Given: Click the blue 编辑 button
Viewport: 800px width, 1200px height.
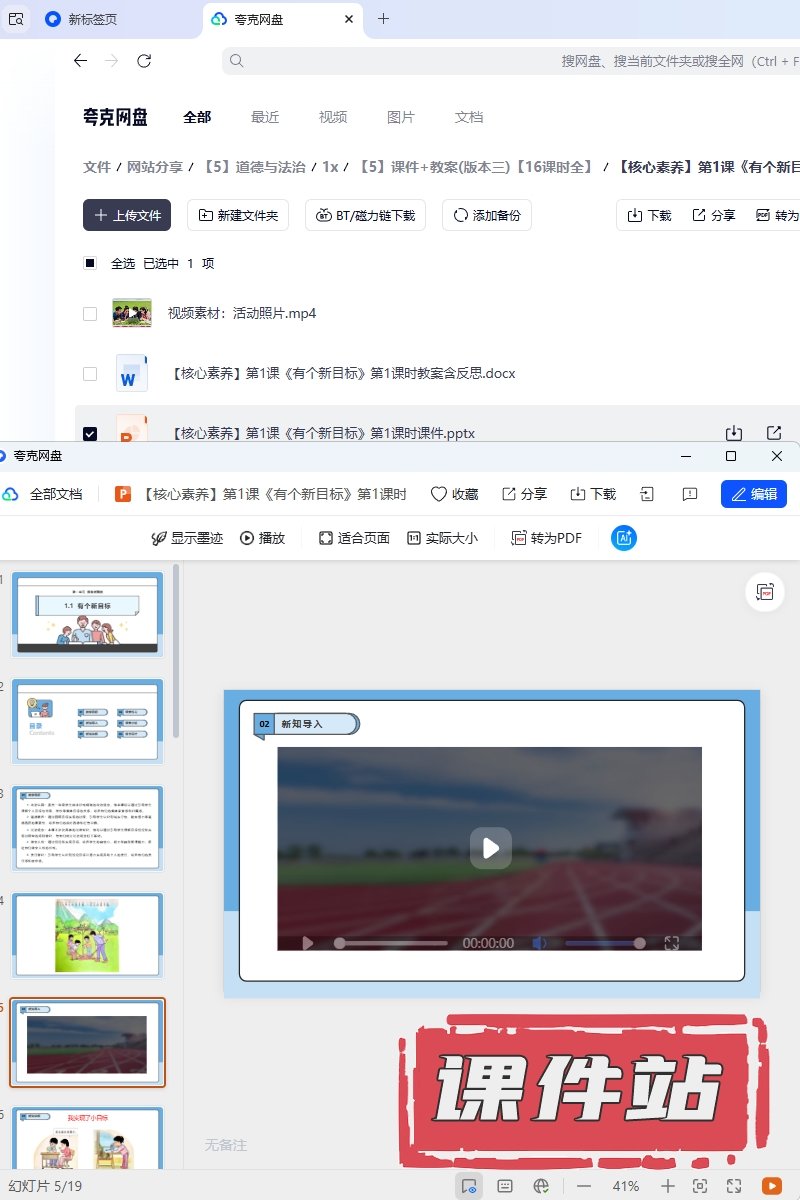Looking at the screenshot, I should (753, 494).
